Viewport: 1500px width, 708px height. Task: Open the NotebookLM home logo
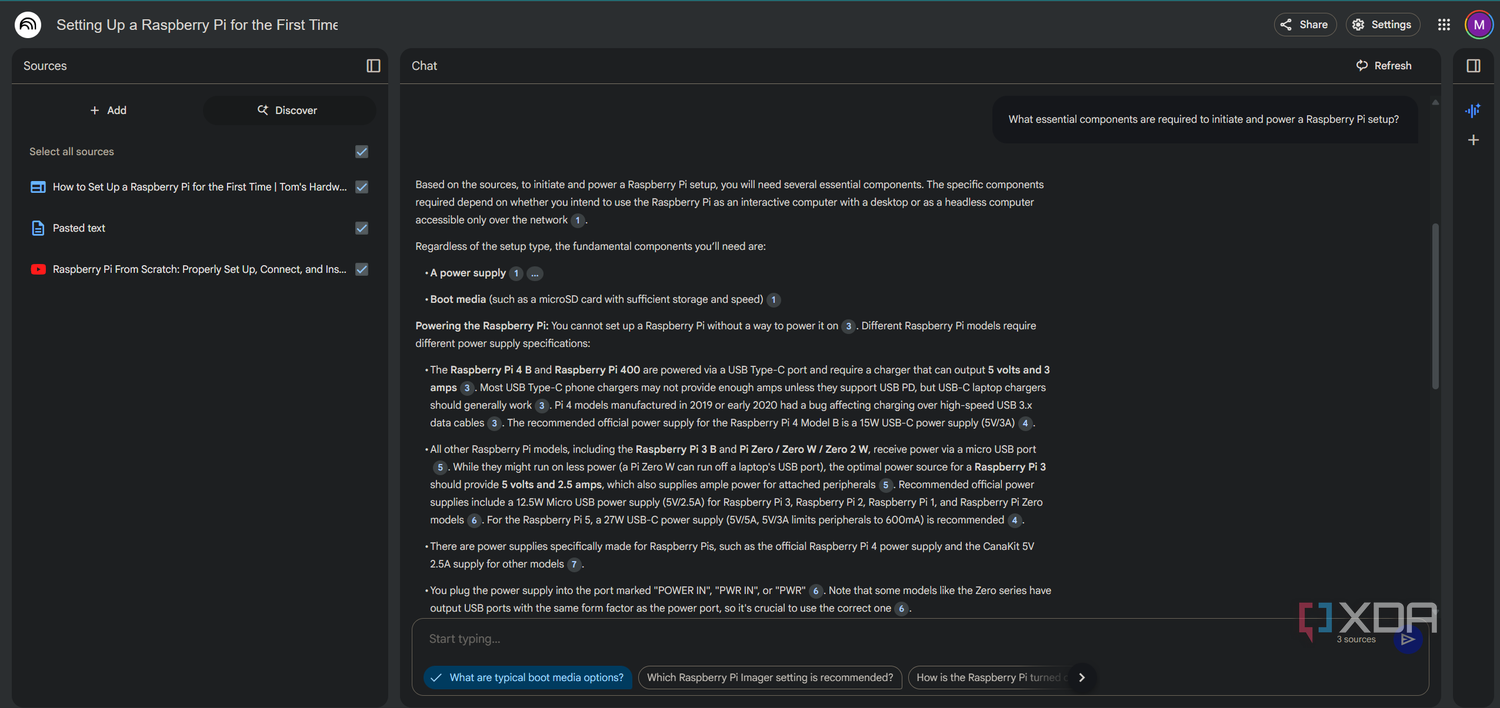(x=28, y=25)
